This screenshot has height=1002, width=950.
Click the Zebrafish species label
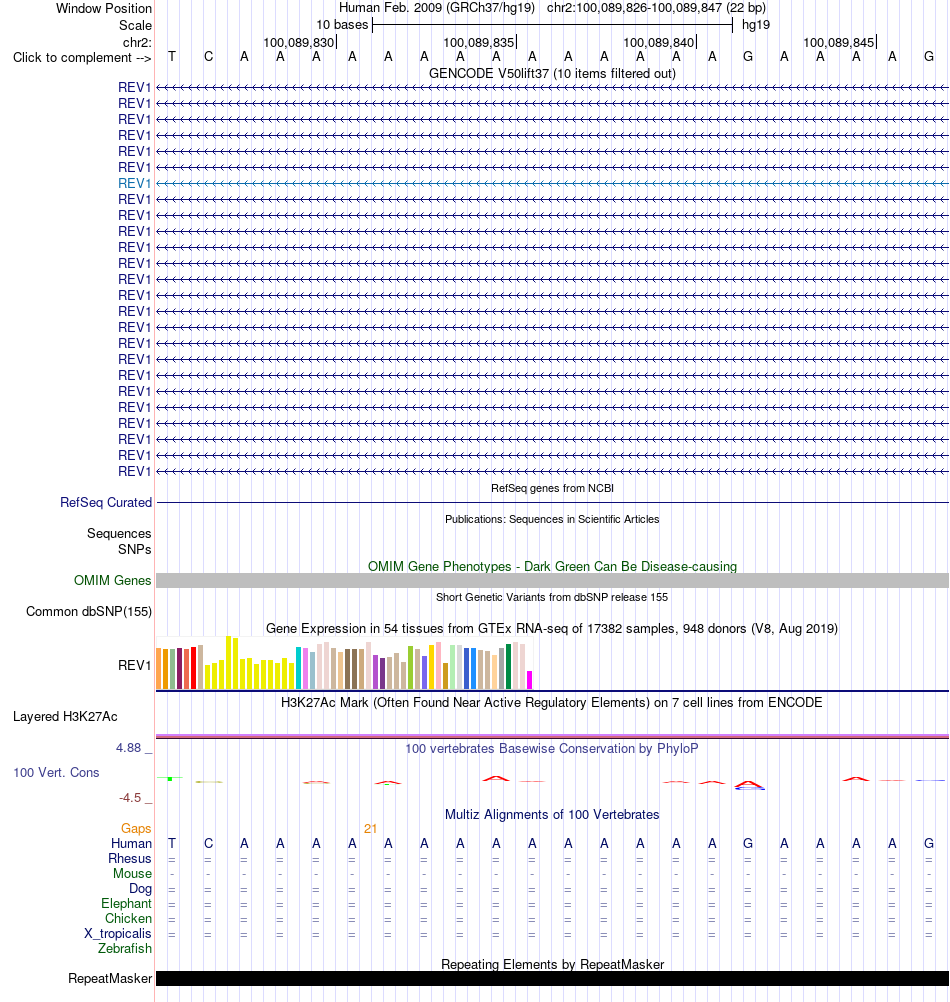[x=125, y=948]
